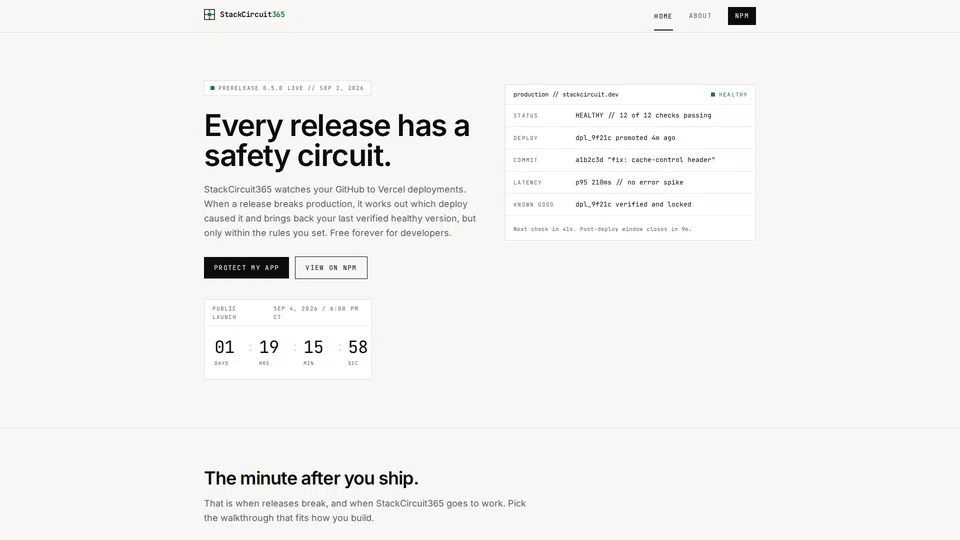The width and height of the screenshot is (960, 540).
Task: Click the STATUS row label
Action: pos(525,116)
